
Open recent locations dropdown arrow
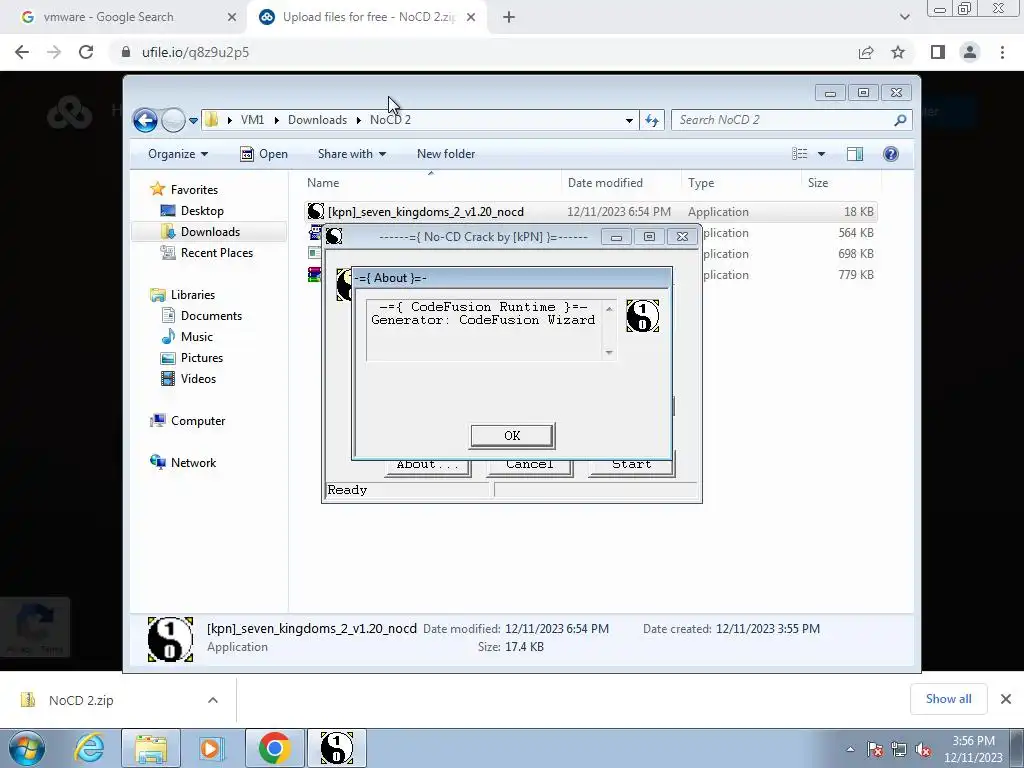(193, 121)
